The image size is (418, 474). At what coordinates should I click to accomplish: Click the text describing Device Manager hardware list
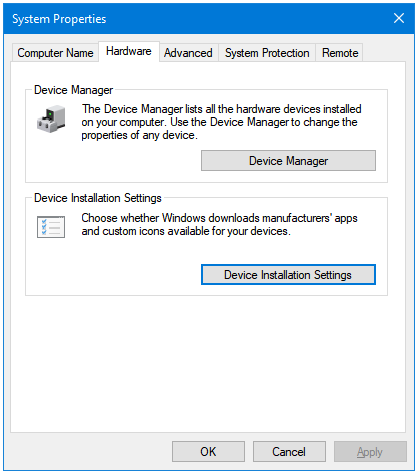pos(221,122)
